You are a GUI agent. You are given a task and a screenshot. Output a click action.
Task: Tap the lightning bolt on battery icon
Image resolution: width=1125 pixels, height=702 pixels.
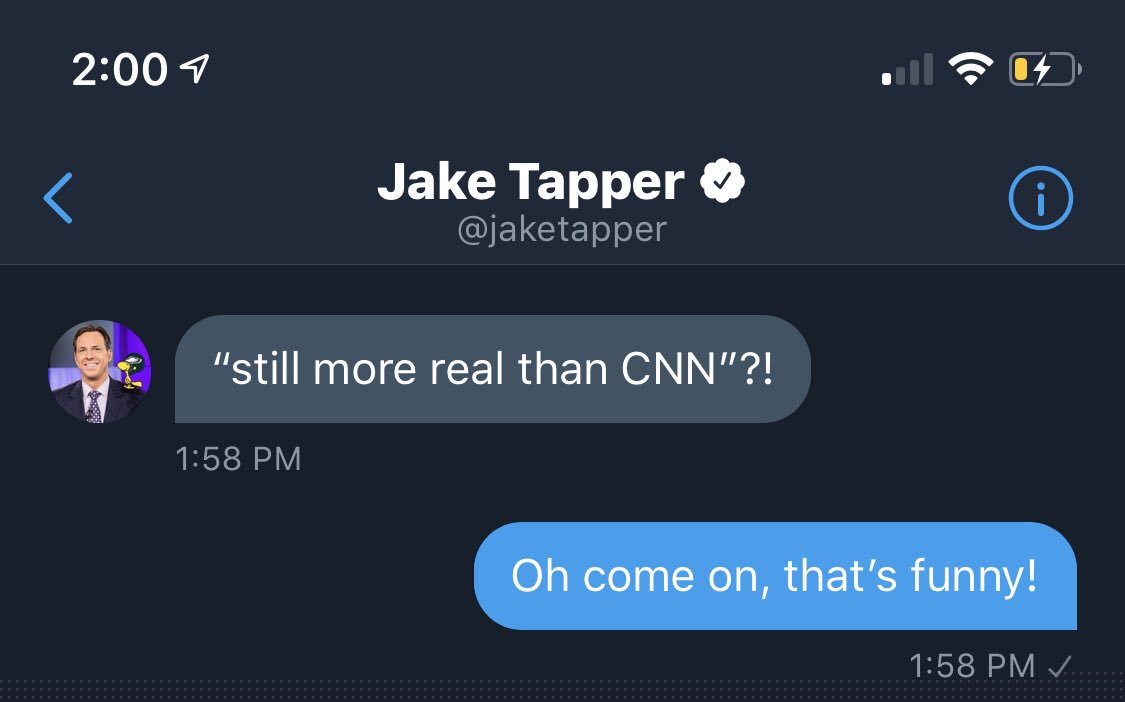click(x=1042, y=70)
